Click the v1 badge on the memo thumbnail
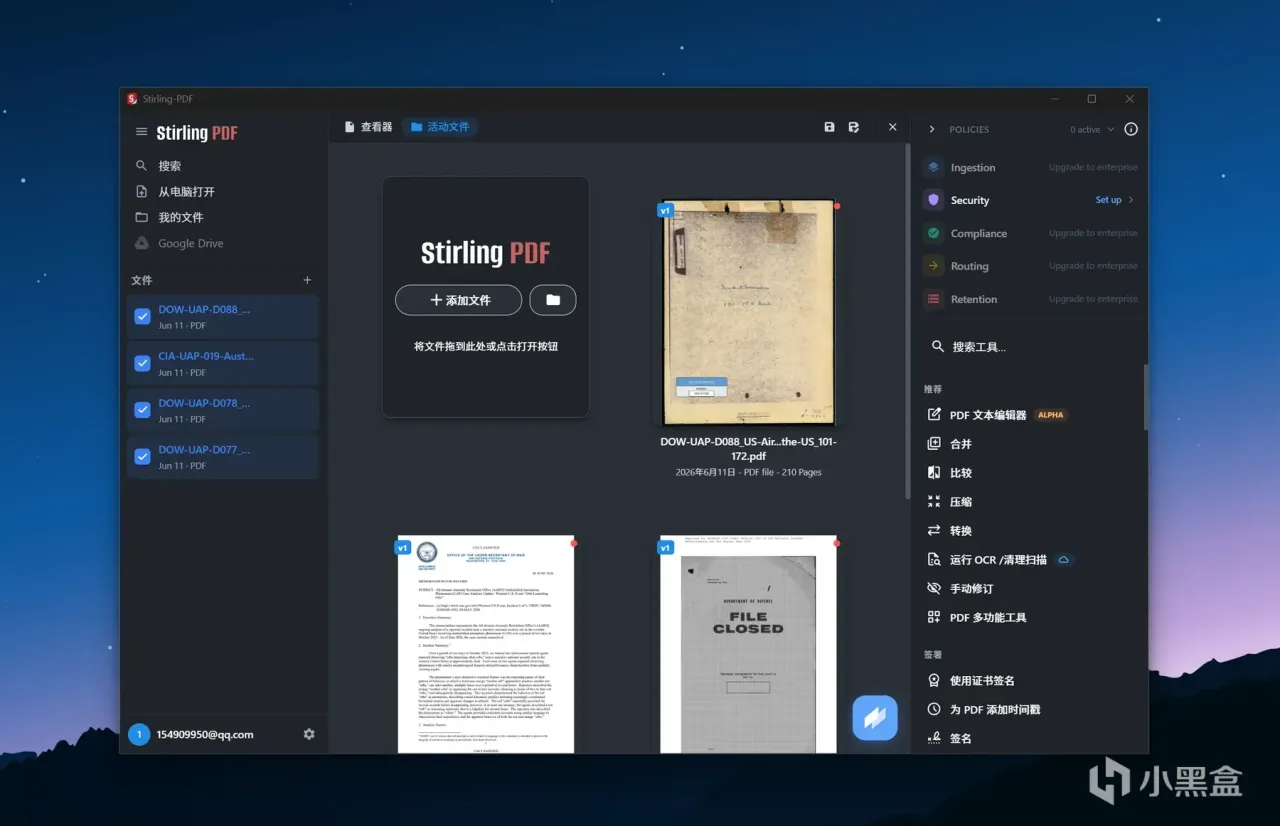Viewport: 1280px width, 826px height. [403, 548]
